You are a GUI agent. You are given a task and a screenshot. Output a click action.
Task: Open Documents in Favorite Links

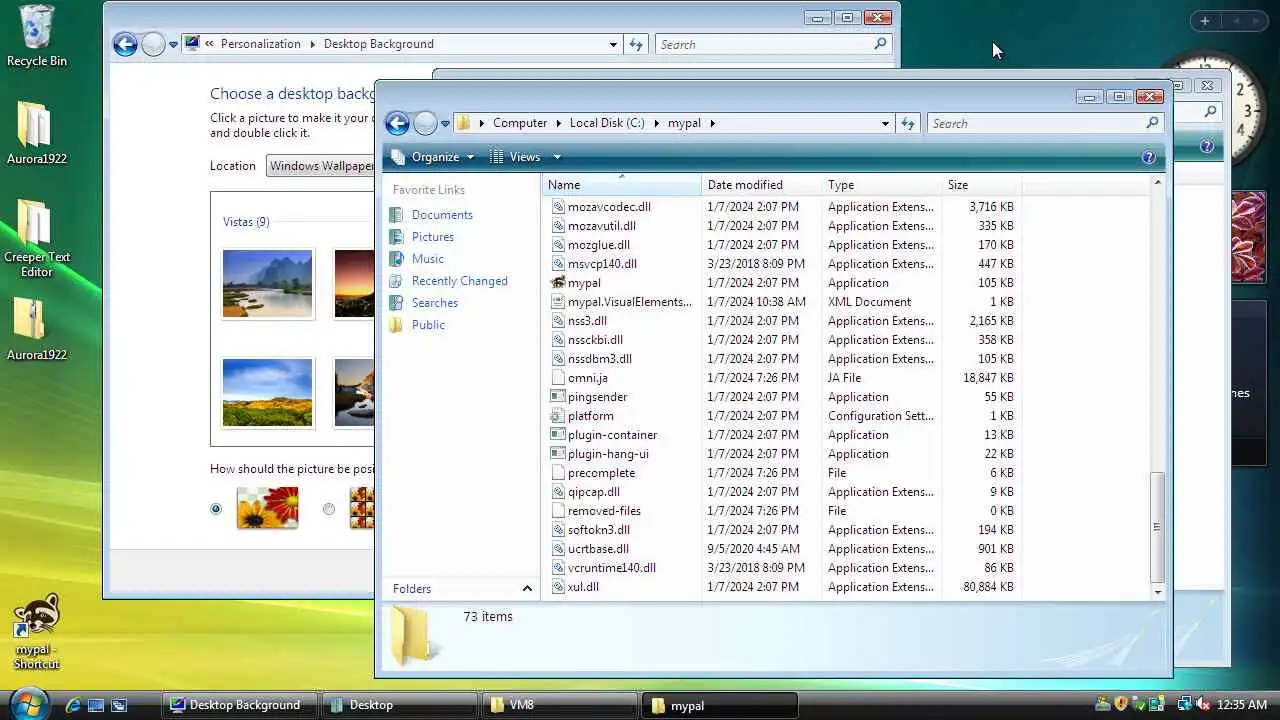point(442,215)
